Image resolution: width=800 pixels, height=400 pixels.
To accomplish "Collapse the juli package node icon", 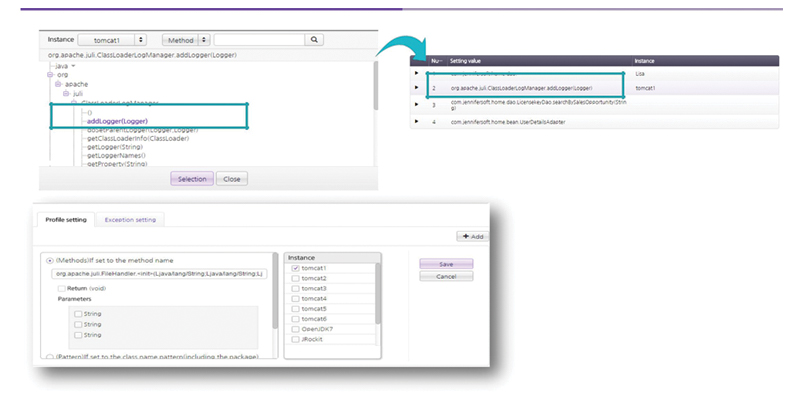I will point(67,94).
